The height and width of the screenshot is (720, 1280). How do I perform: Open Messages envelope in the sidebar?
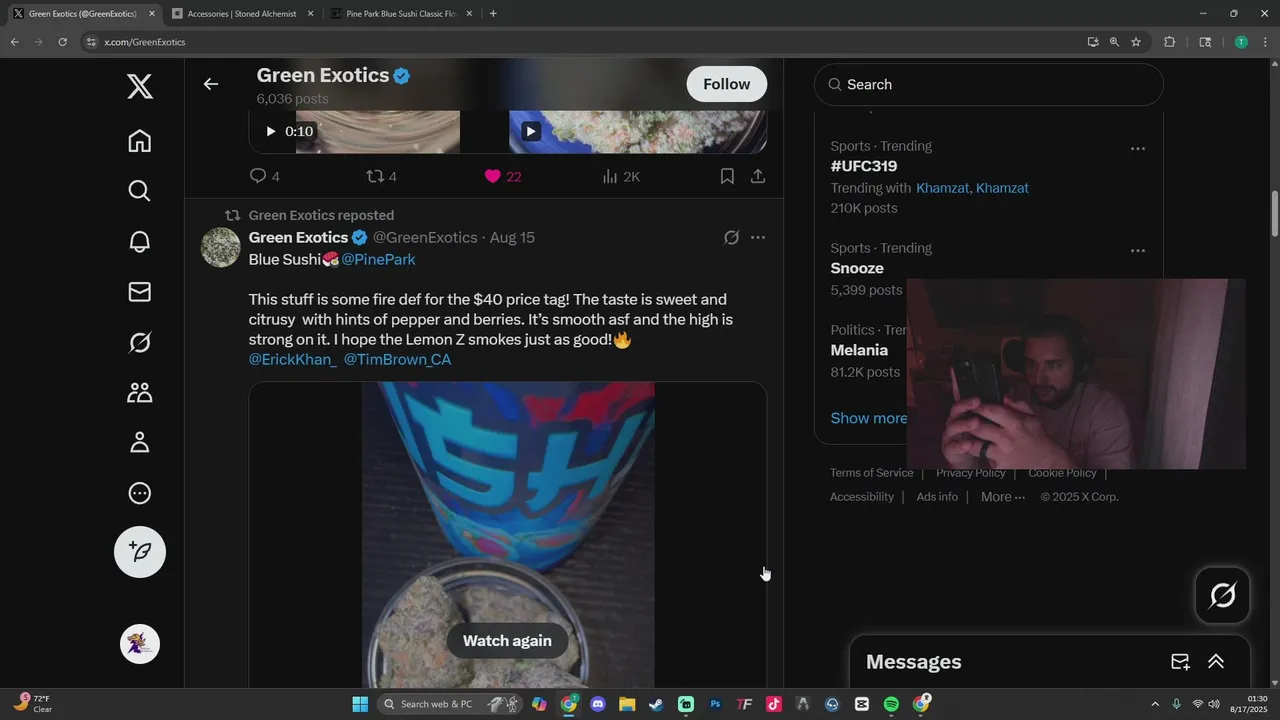[140, 292]
